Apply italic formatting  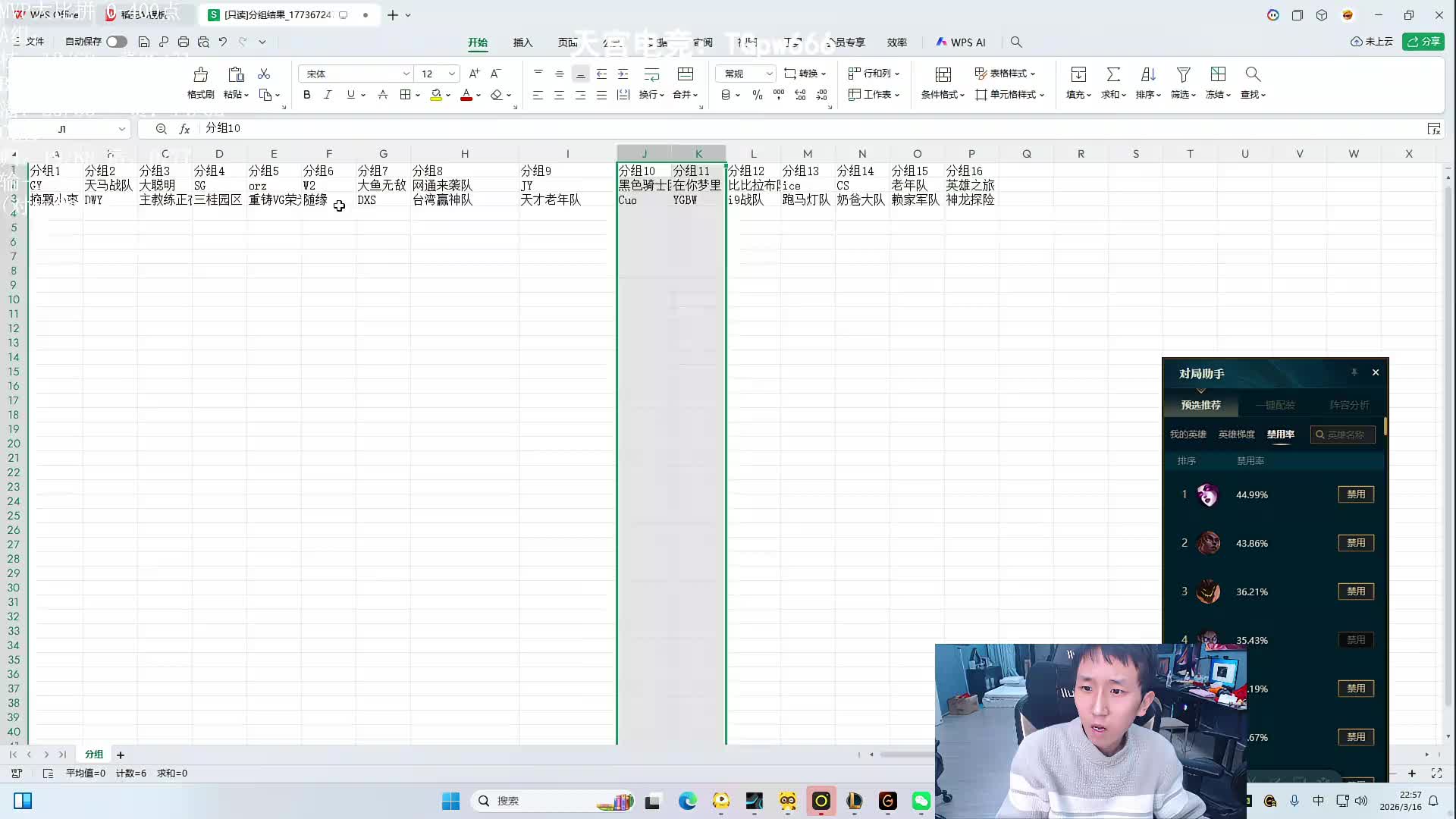[x=328, y=95]
